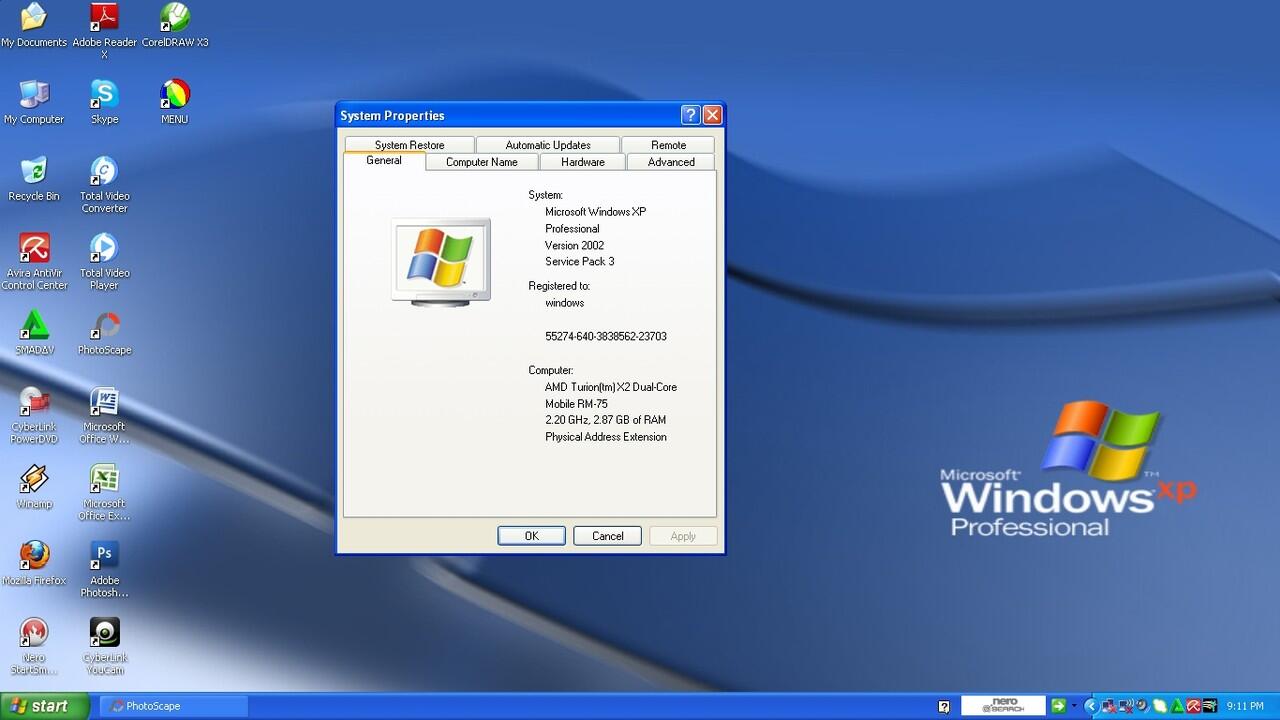Expand hidden system tray icons arrow
Screen dimensions: 1280x720
(1091, 706)
